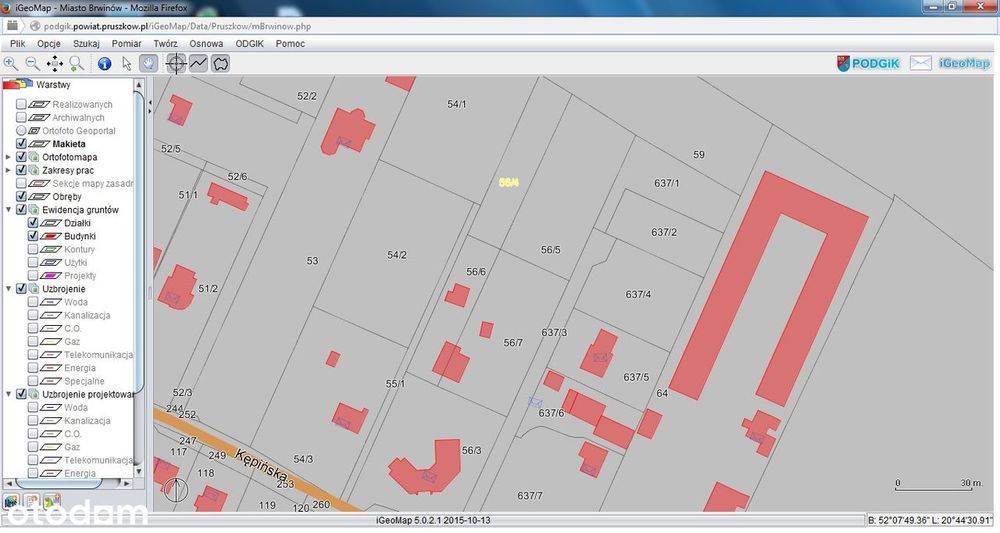The width and height of the screenshot is (1000, 533).
Task: Uncheck the Makieta layer checkbox
Action: 21,143
